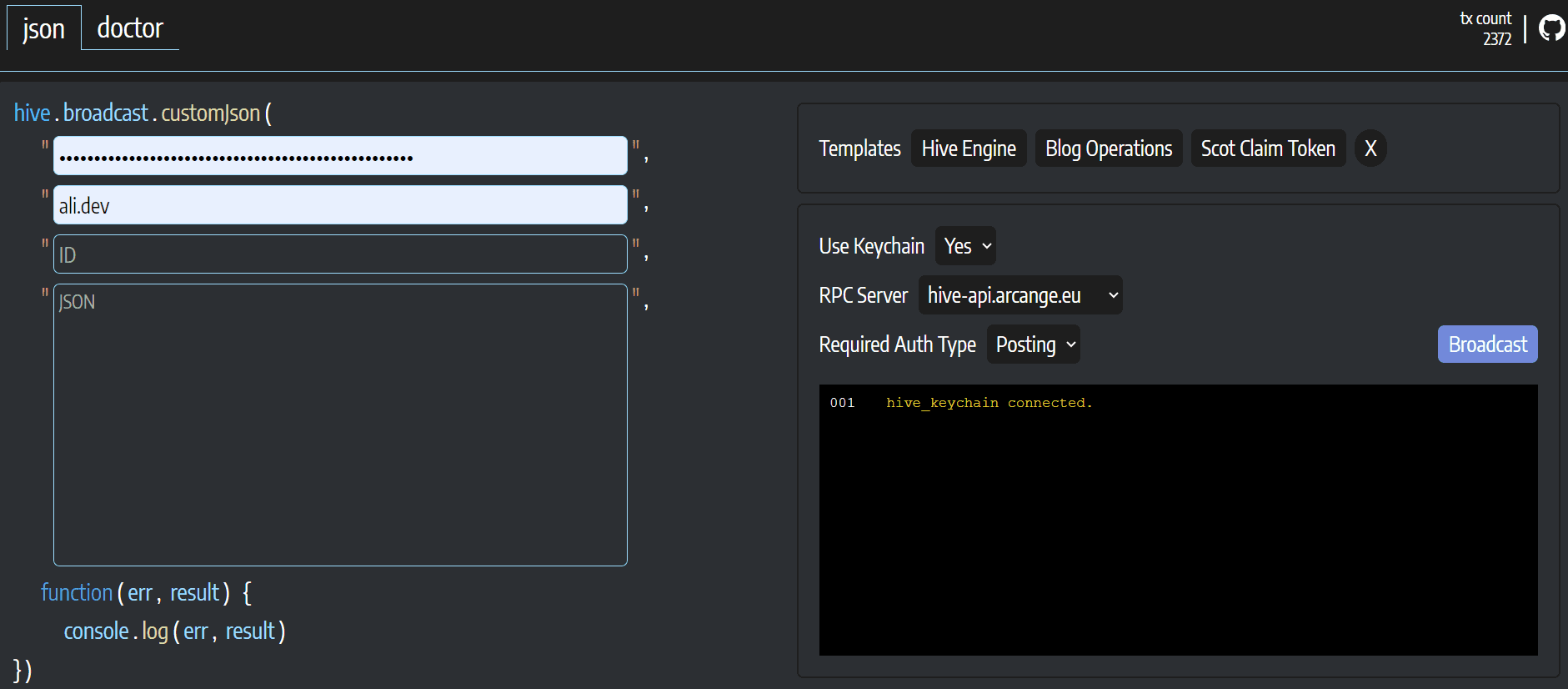Switch to the json tab
This screenshot has height=689, width=1568.
coord(43,28)
